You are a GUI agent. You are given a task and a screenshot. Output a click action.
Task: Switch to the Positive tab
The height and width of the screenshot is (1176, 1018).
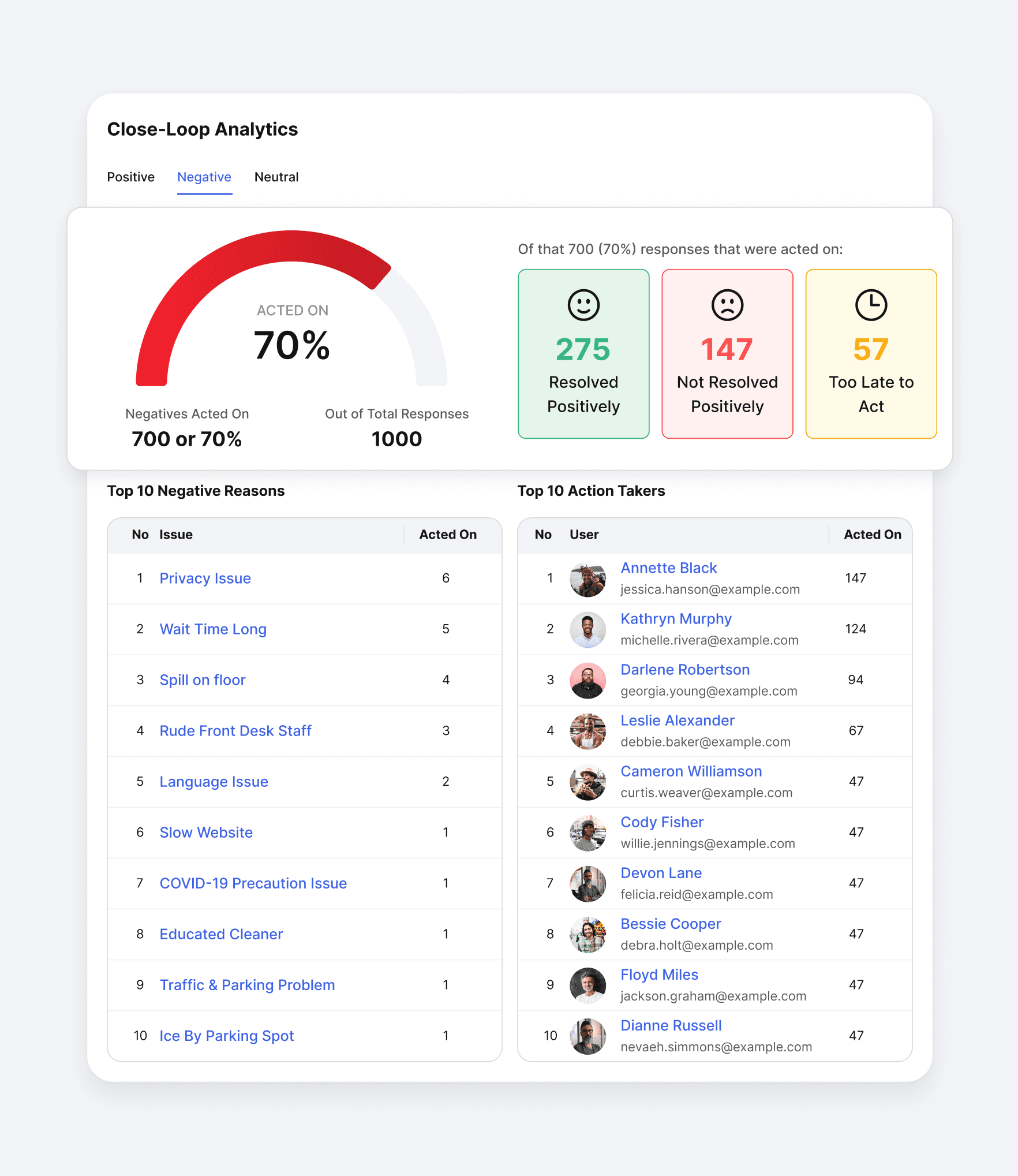click(131, 177)
